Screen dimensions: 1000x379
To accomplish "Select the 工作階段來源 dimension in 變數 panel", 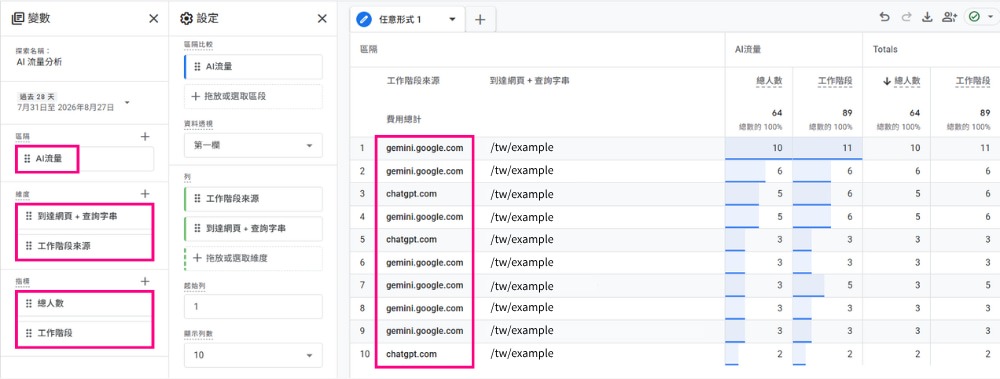I will 85,245.
